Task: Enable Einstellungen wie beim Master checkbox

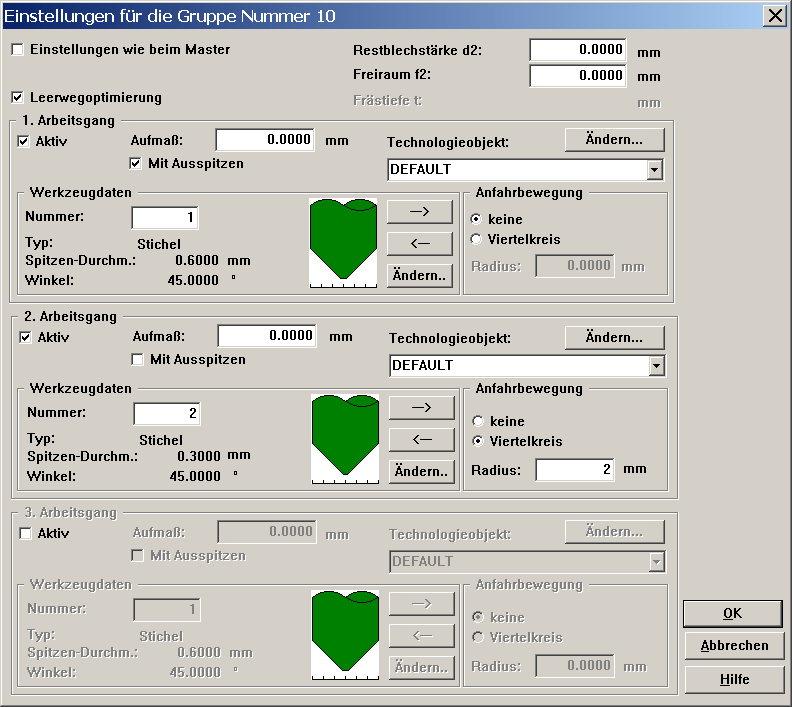Action: pos(17,49)
